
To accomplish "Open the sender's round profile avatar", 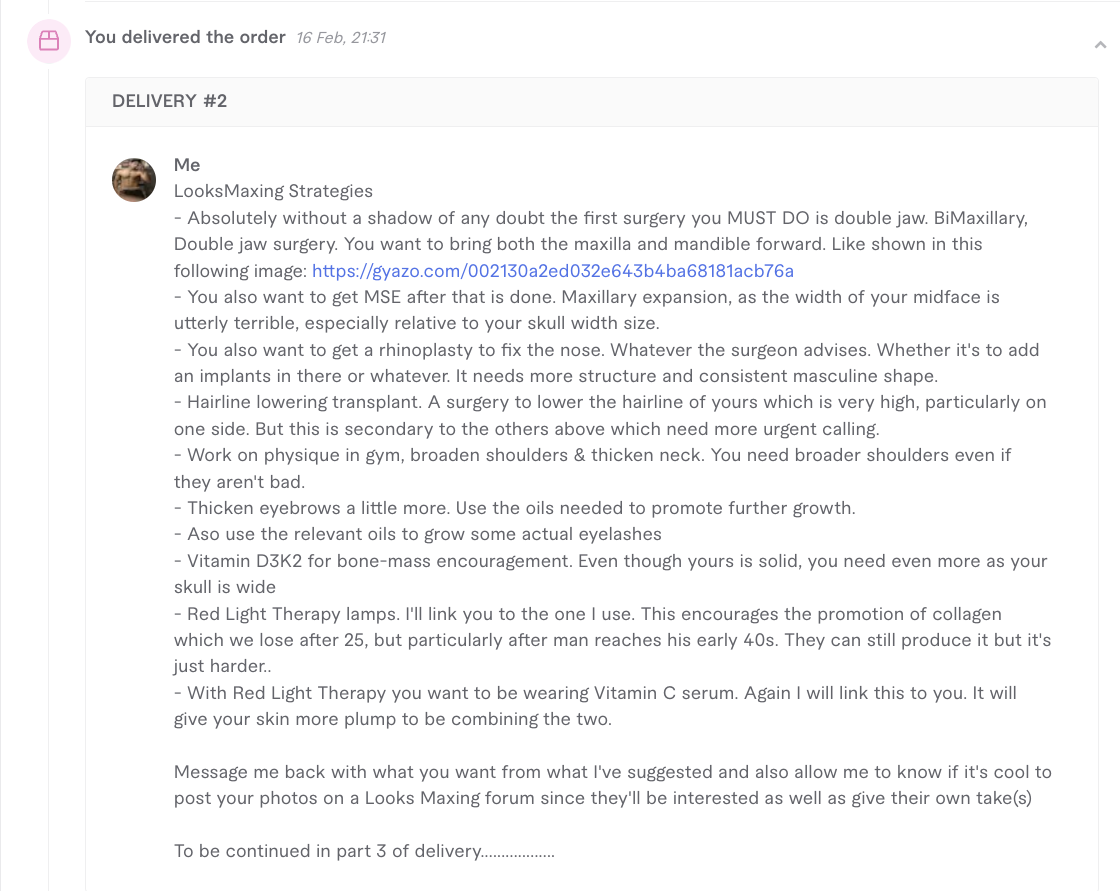I will tap(134, 180).
